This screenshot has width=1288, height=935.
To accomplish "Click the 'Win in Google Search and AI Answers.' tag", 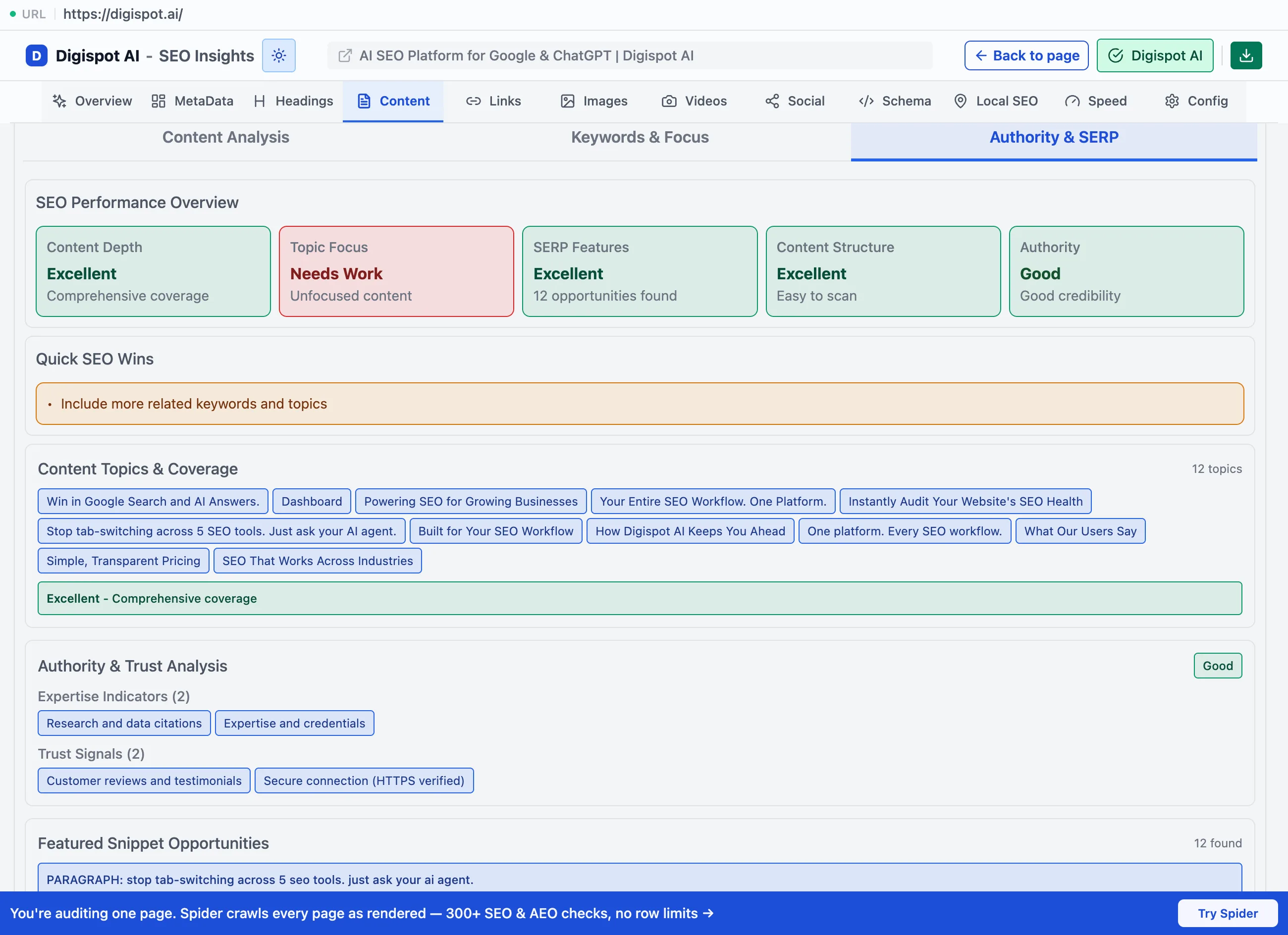I will coord(153,501).
